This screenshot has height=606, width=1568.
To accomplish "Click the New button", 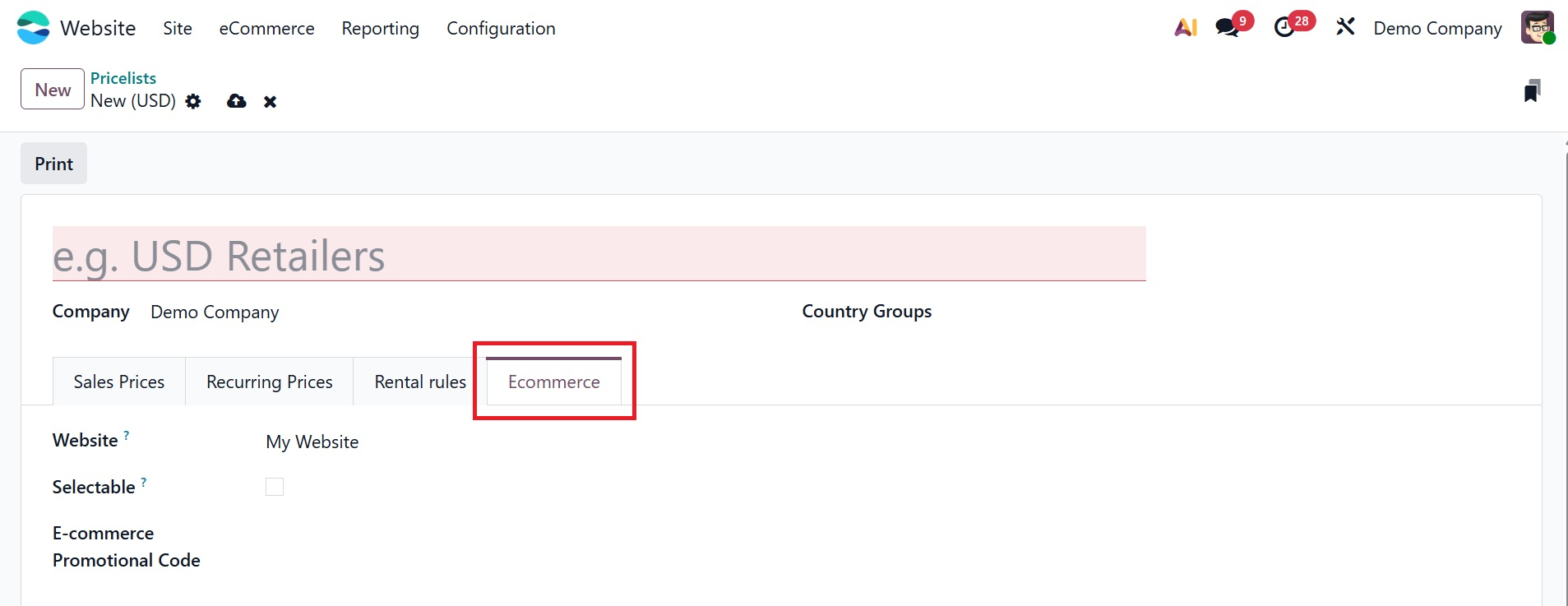I will (x=53, y=90).
